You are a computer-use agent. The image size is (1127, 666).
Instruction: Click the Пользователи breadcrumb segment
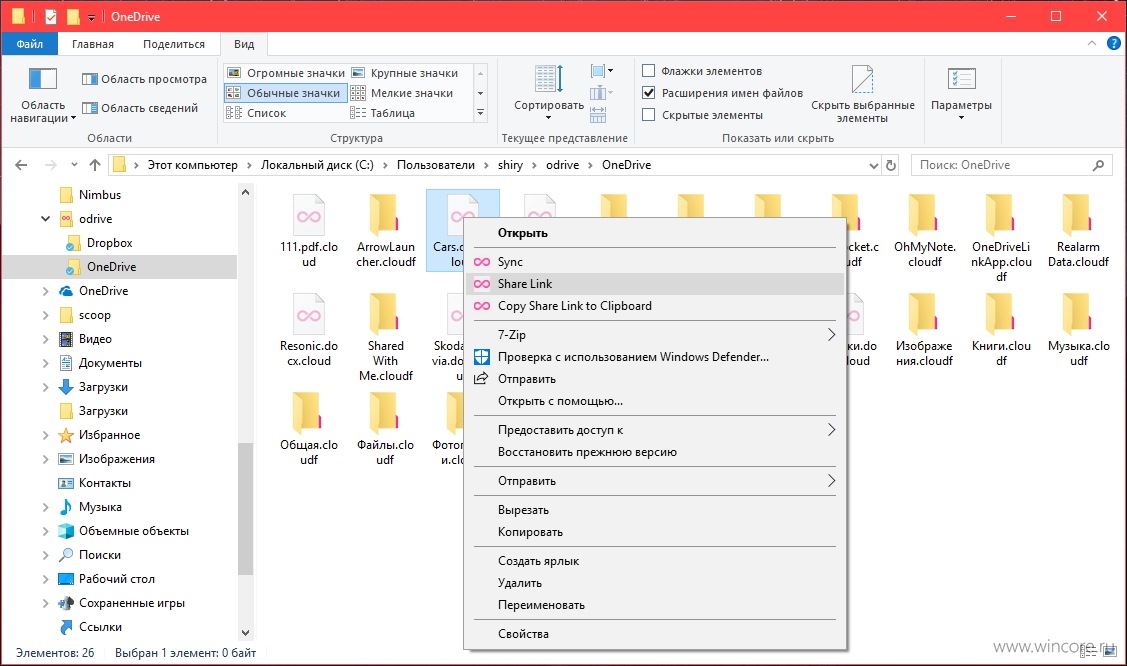tap(436, 165)
